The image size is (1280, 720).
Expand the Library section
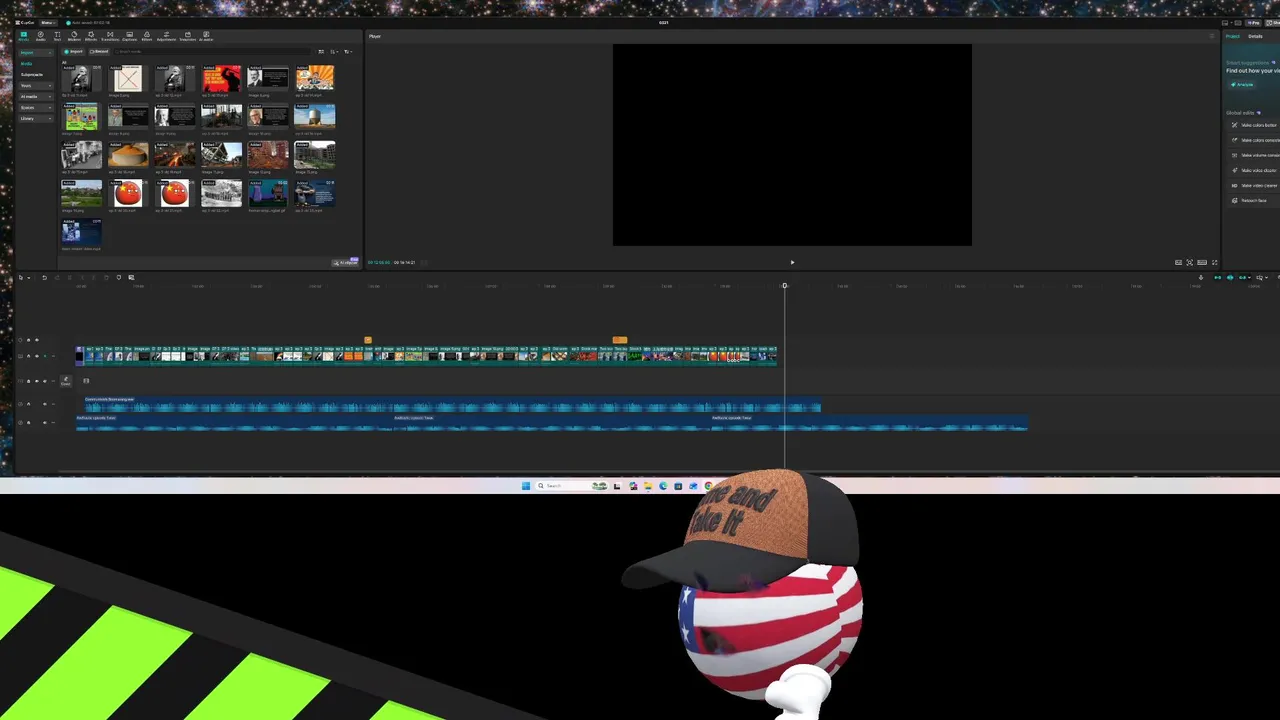[x=36, y=118]
